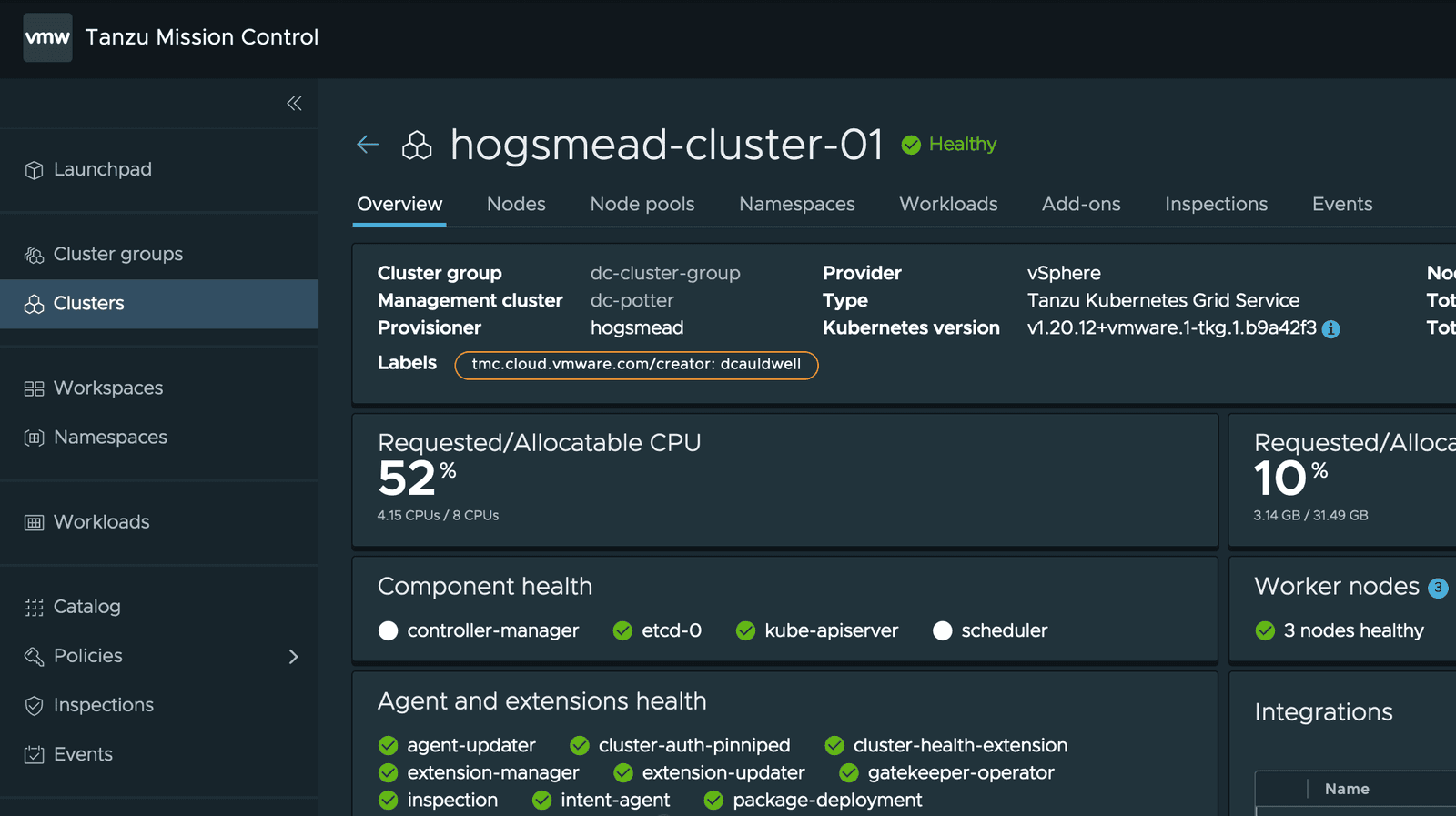Viewport: 1456px width, 816px height.
Task: Open the Events tab
Action: coord(1342,204)
